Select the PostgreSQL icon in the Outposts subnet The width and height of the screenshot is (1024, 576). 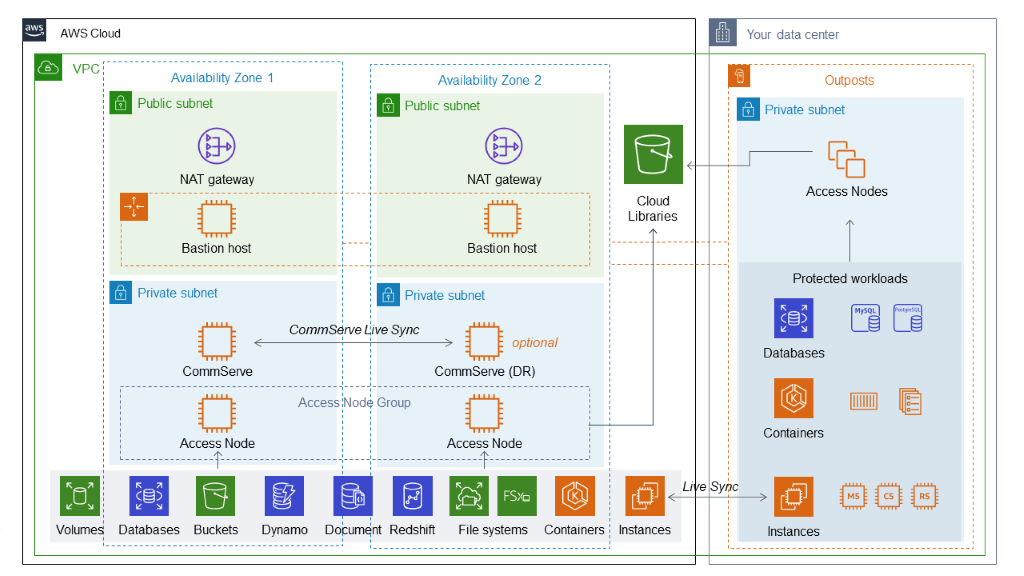906,318
